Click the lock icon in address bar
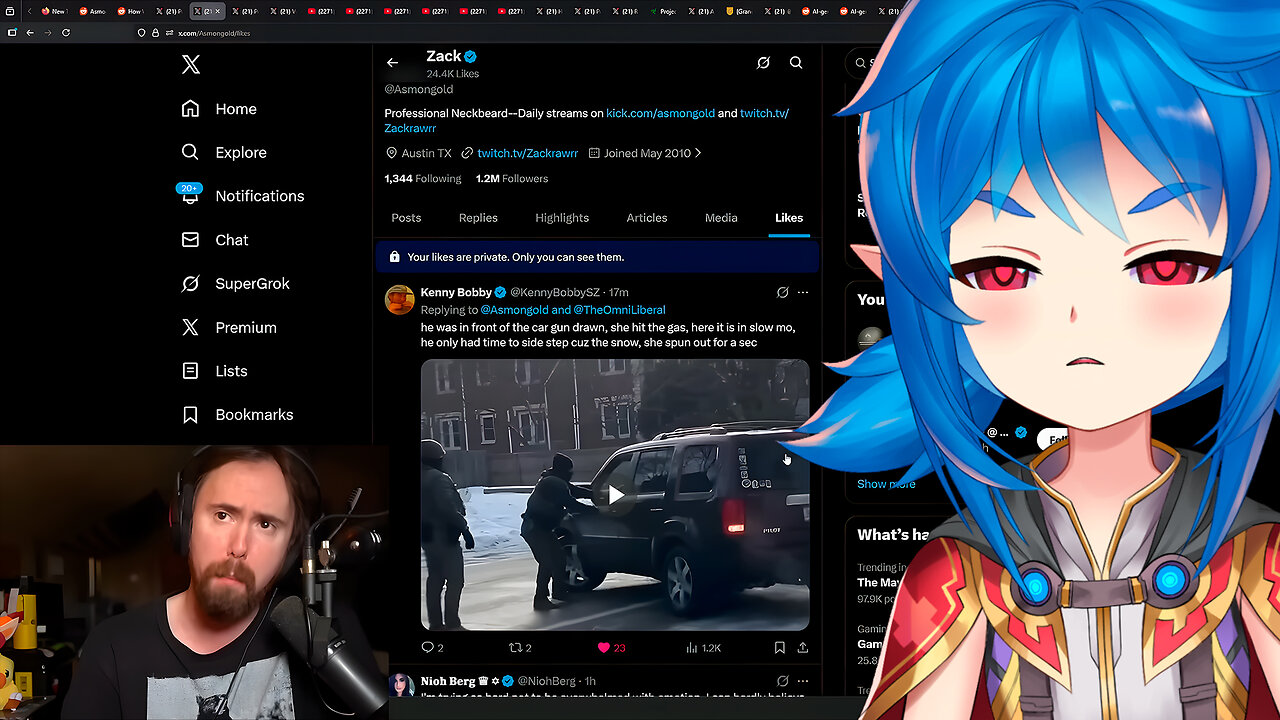1280x720 pixels. pos(155,33)
